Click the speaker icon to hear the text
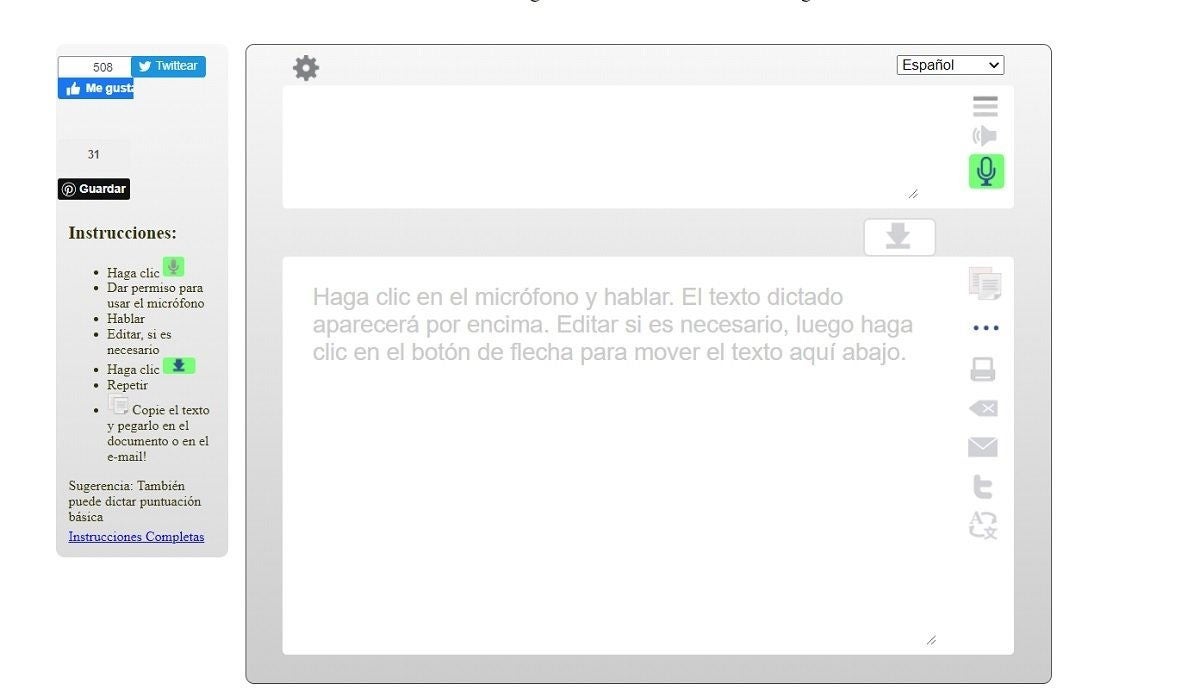The image size is (1200, 690). coord(985,136)
